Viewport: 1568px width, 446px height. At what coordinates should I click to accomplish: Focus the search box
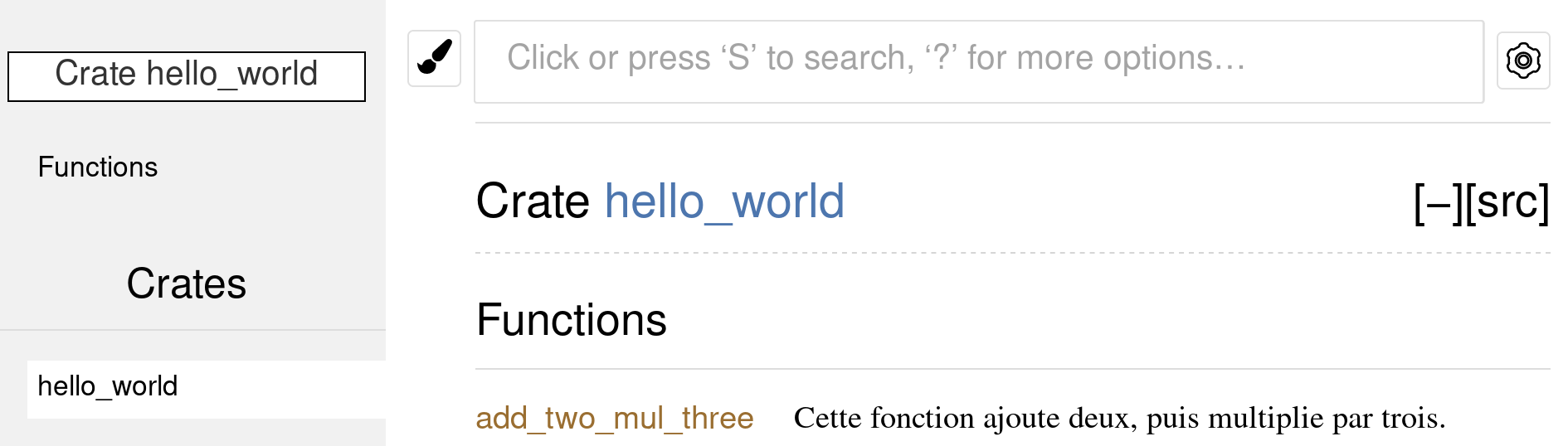coord(979,62)
